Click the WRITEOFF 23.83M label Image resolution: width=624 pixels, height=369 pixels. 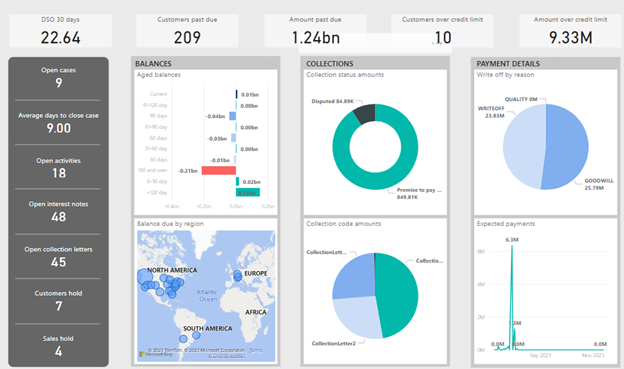tap(491, 112)
